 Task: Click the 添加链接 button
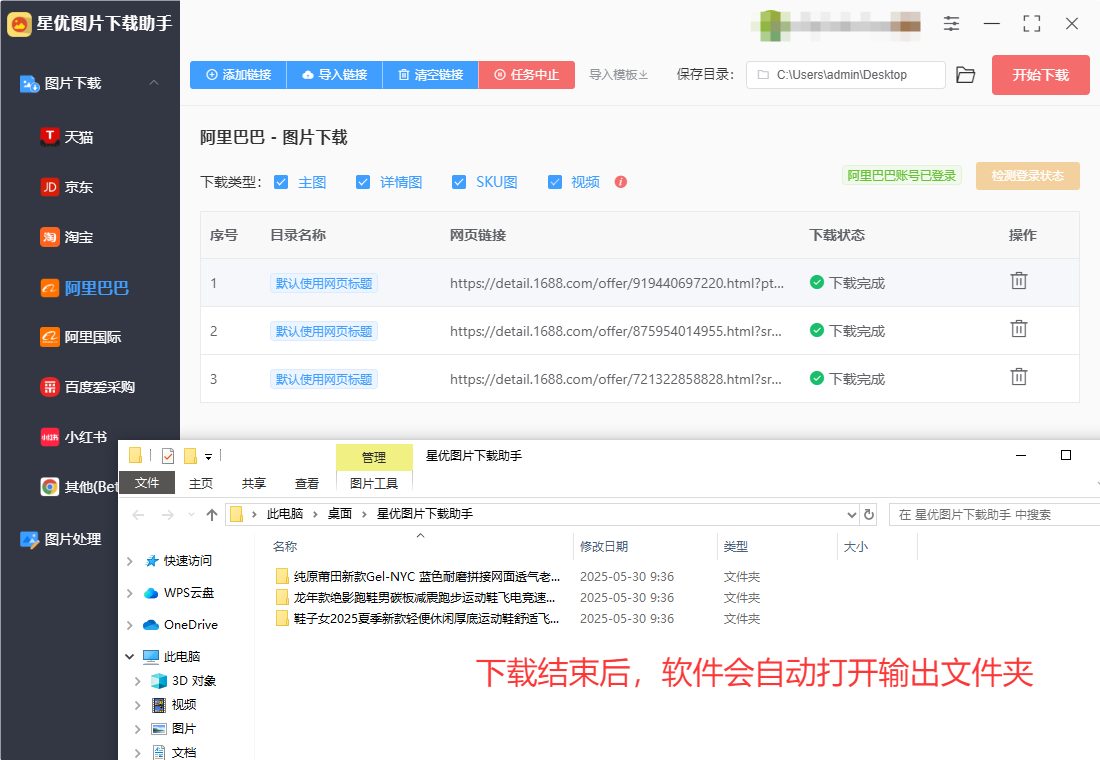point(239,75)
